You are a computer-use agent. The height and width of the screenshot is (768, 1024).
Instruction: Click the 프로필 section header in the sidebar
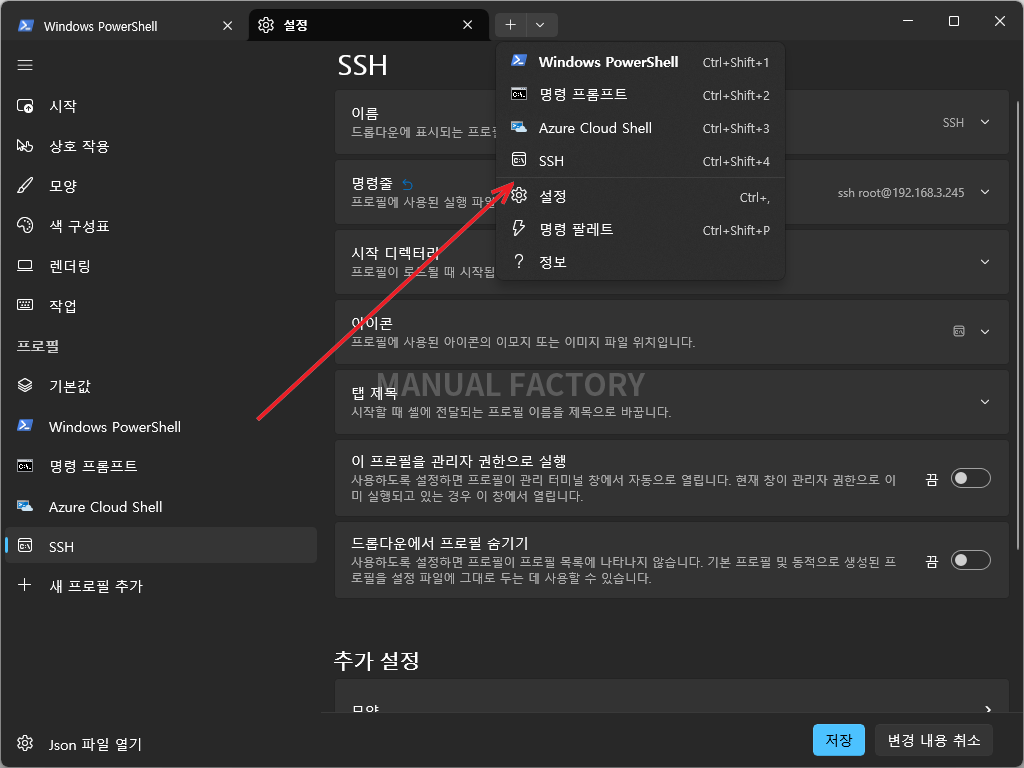(x=38, y=346)
